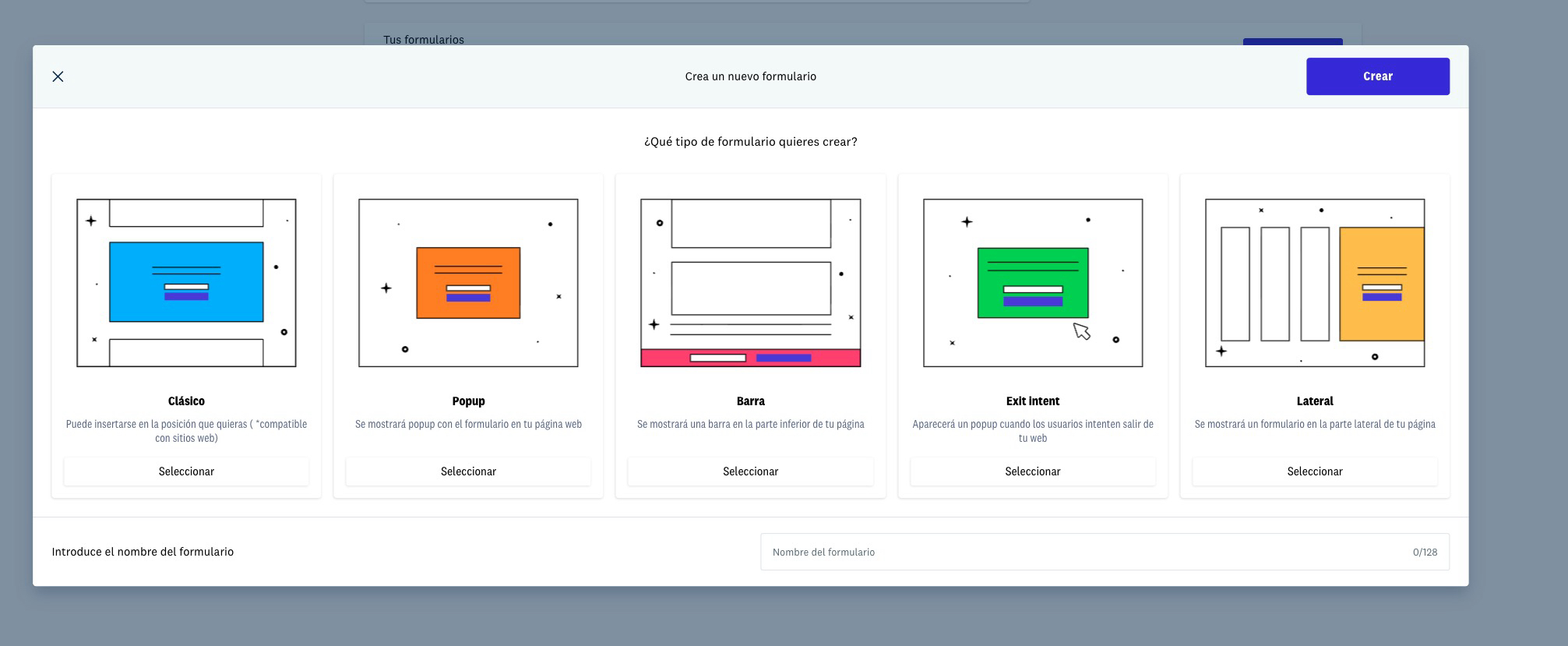Click the Clásico title text
Image resolution: width=1568 pixels, height=646 pixels.
186,401
